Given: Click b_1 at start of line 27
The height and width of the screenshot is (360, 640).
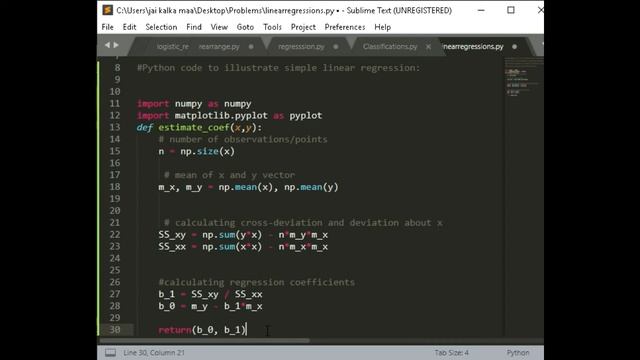Looking at the screenshot, I should coord(167,294).
